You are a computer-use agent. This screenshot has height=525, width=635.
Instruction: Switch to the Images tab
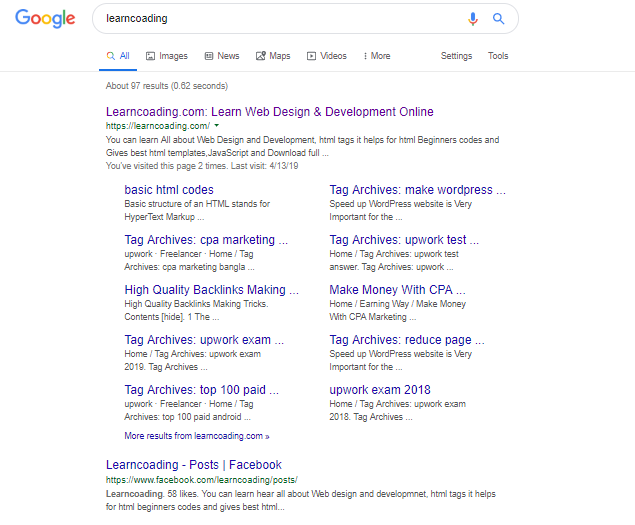pos(167,56)
